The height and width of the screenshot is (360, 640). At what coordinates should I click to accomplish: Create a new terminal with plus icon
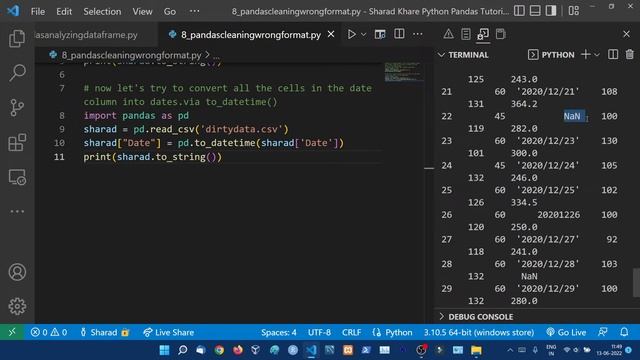coord(586,54)
